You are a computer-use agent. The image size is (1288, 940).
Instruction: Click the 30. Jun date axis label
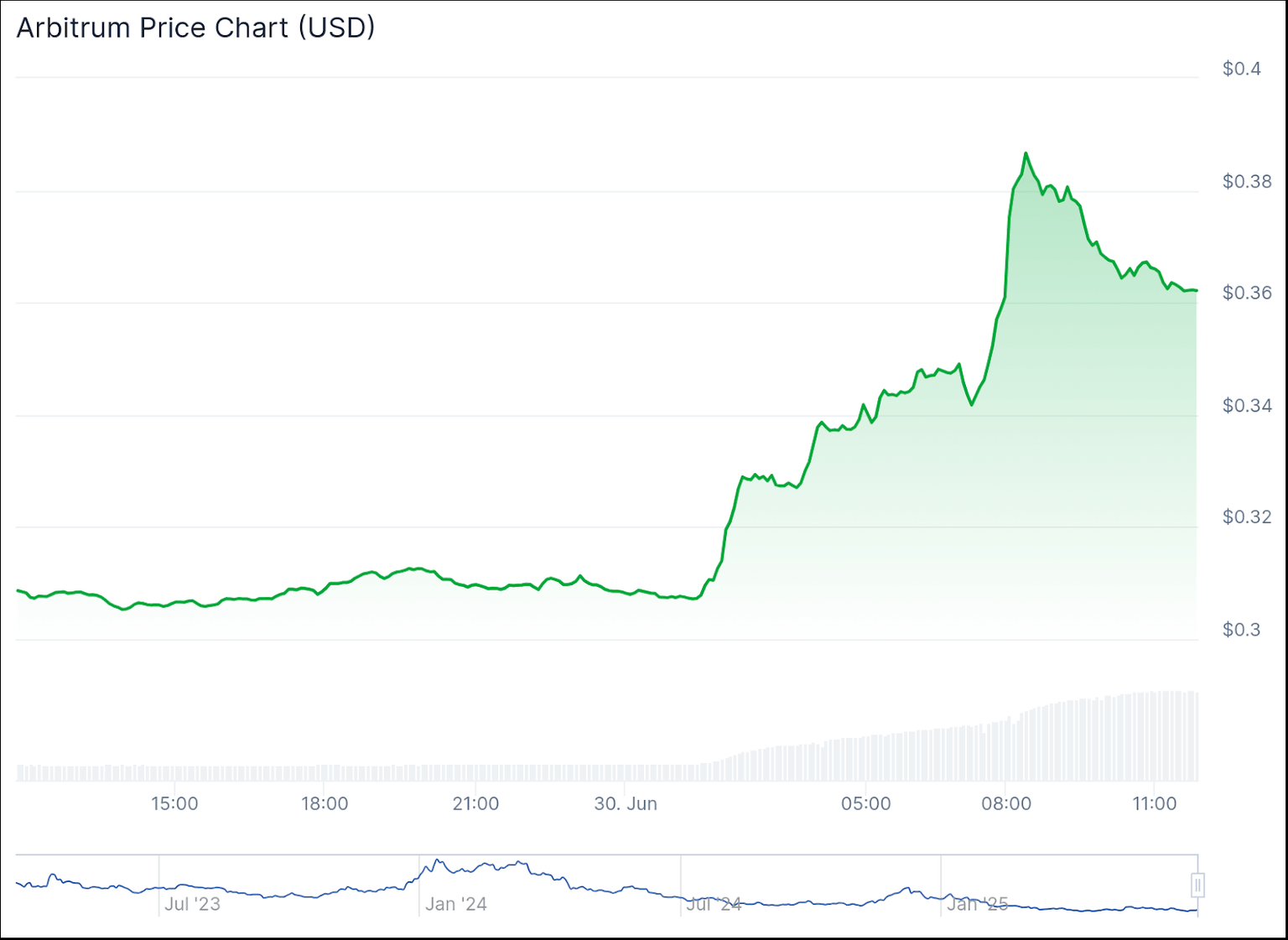[626, 803]
